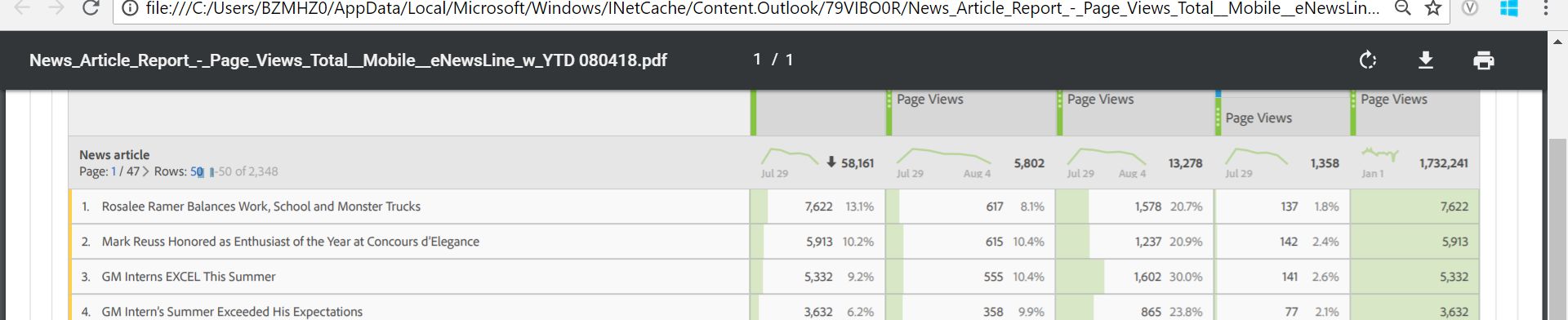Click the 358 value in row 4

pos(993,312)
